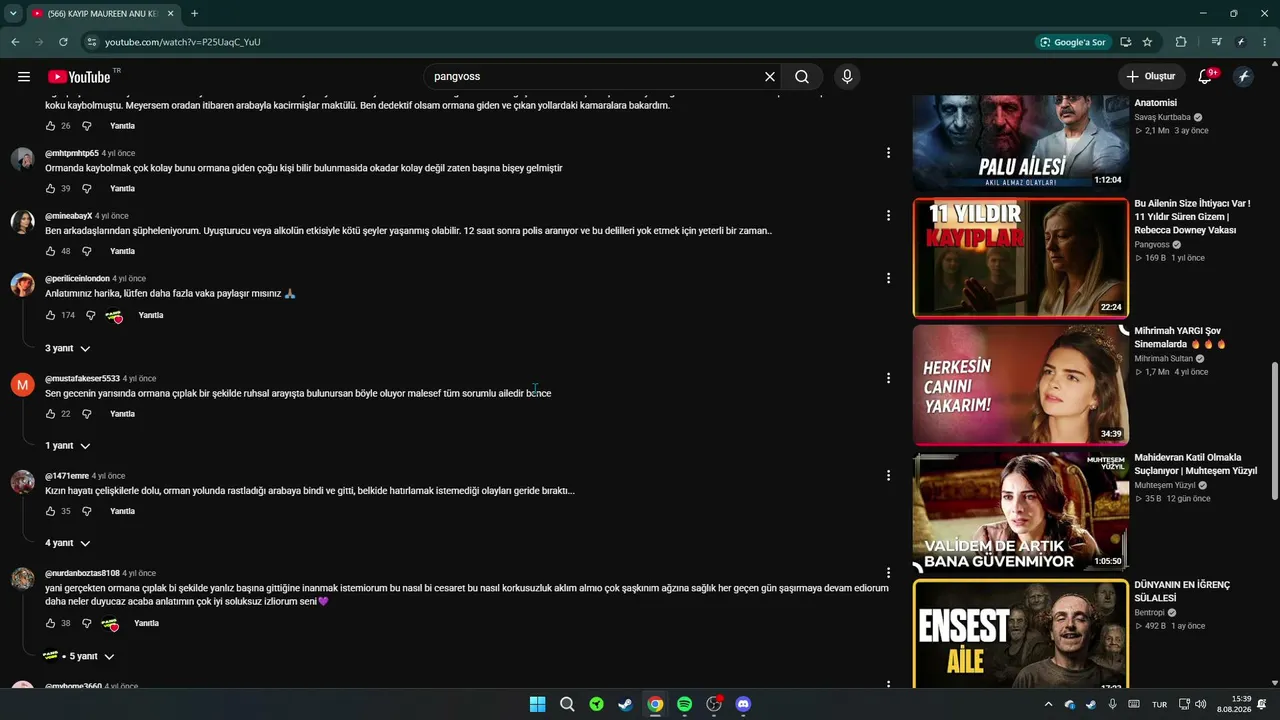
Task: Open Spotify from the taskbar
Action: point(684,704)
